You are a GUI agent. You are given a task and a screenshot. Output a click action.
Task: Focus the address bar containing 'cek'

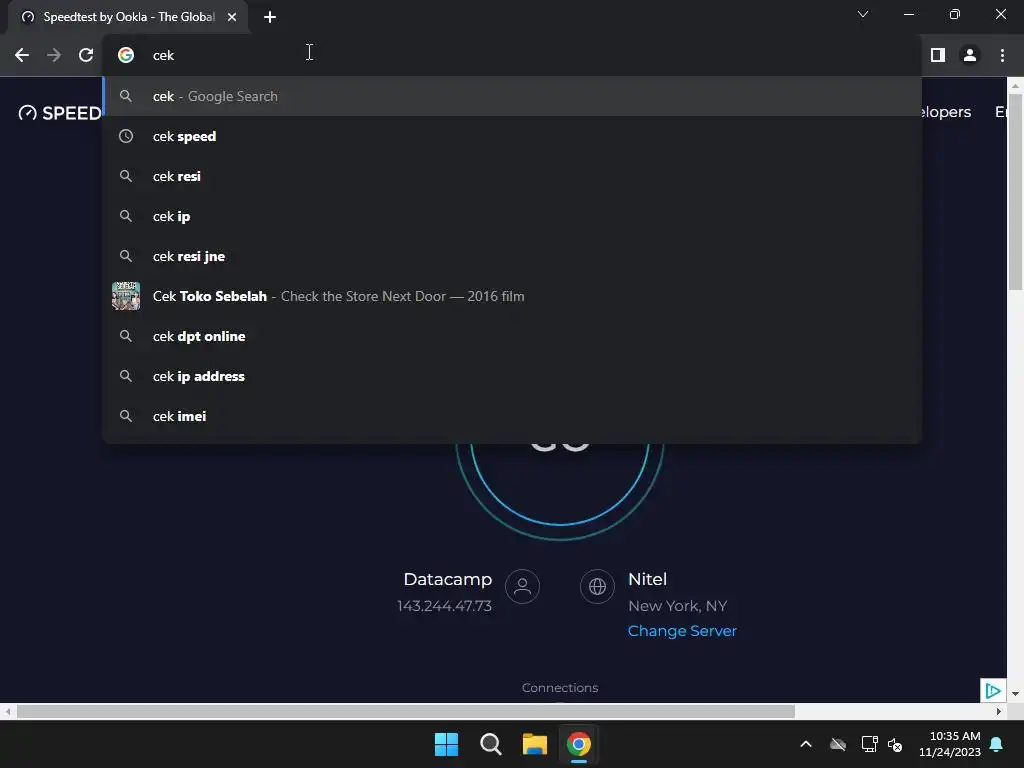point(513,55)
